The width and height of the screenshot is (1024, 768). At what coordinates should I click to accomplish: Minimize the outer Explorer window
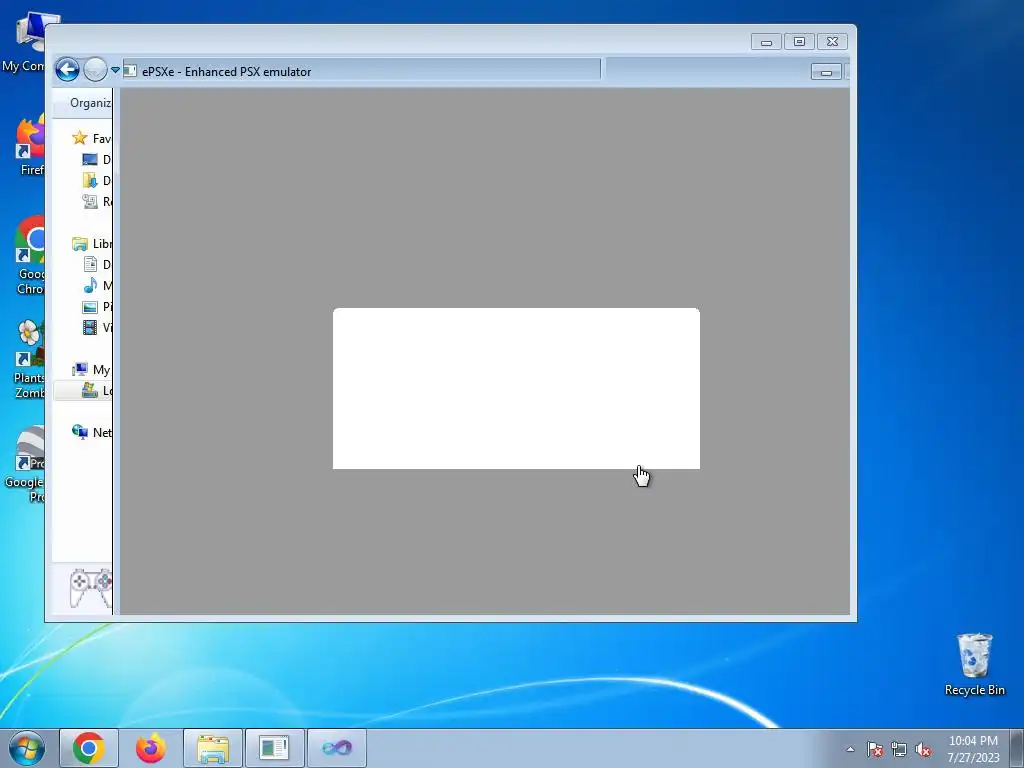[x=766, y=42]
